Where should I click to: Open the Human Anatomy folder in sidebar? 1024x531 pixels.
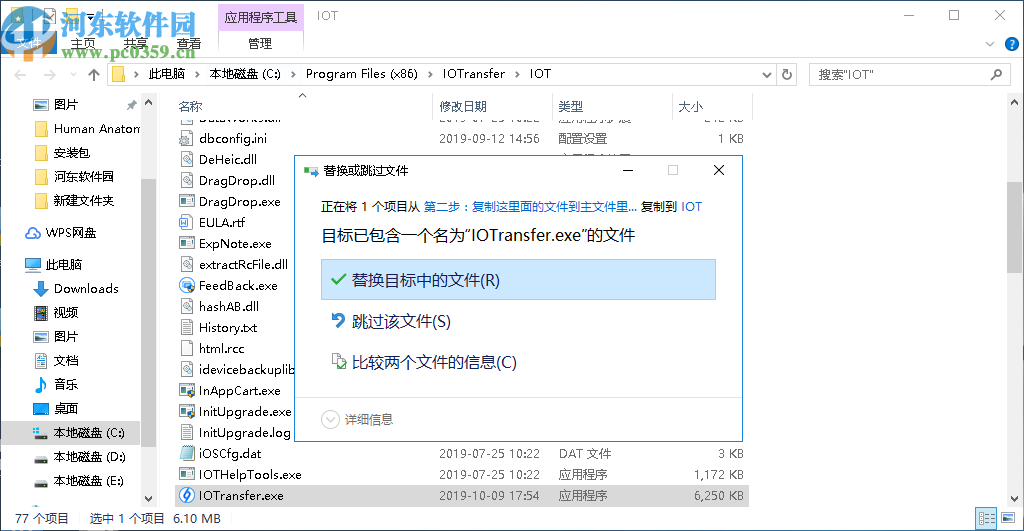pos(86,129)
